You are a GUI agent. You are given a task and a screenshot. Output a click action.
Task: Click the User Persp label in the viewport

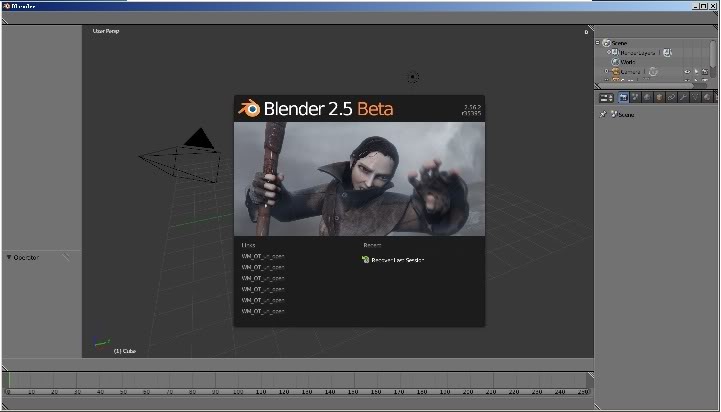(106, 31)
